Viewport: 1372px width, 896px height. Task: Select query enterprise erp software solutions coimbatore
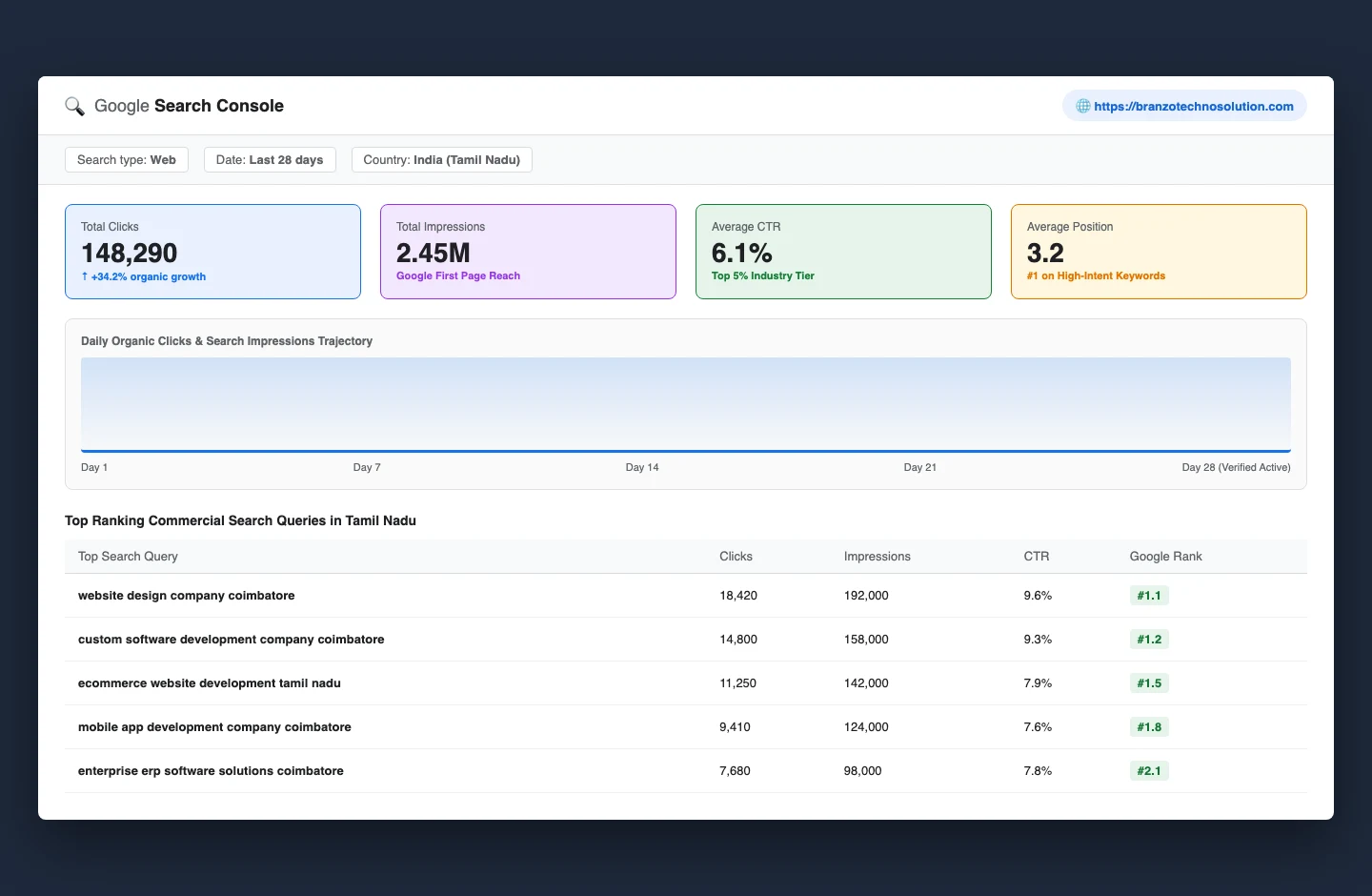pyautogui.click(x=211, y=771)
